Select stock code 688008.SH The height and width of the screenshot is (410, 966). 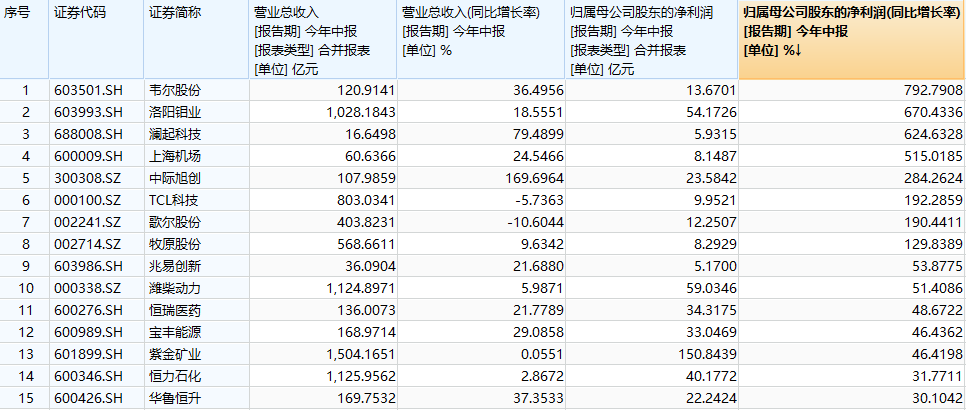(87, 135)
